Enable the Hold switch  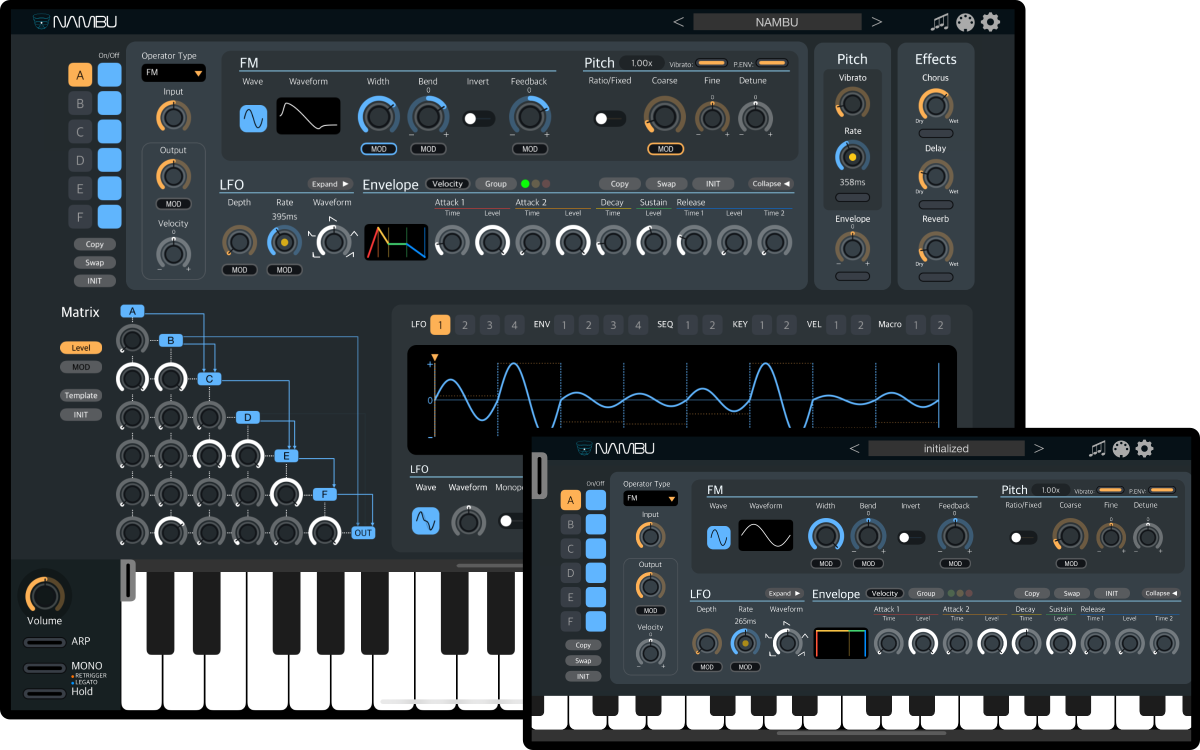[x=43, y=692]
